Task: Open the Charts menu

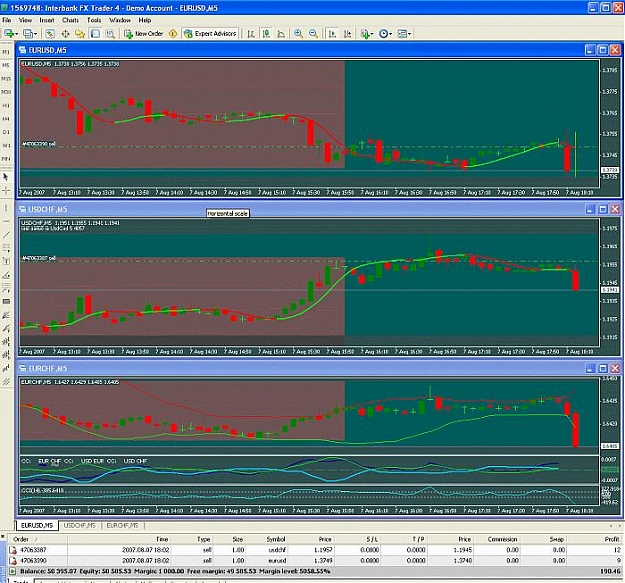Action: [70, 20]
